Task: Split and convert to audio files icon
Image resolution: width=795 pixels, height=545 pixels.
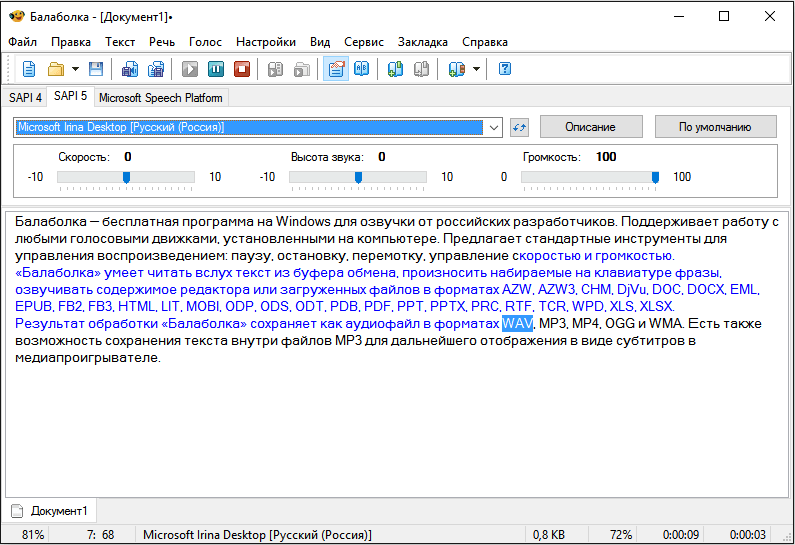Action: 156,69
